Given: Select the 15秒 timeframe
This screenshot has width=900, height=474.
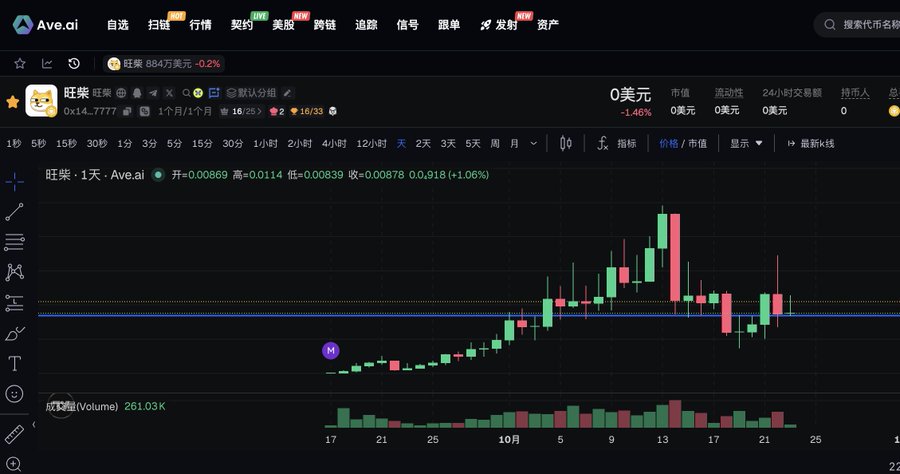Looking at the screenshot, I should click(x=66, y=143).
